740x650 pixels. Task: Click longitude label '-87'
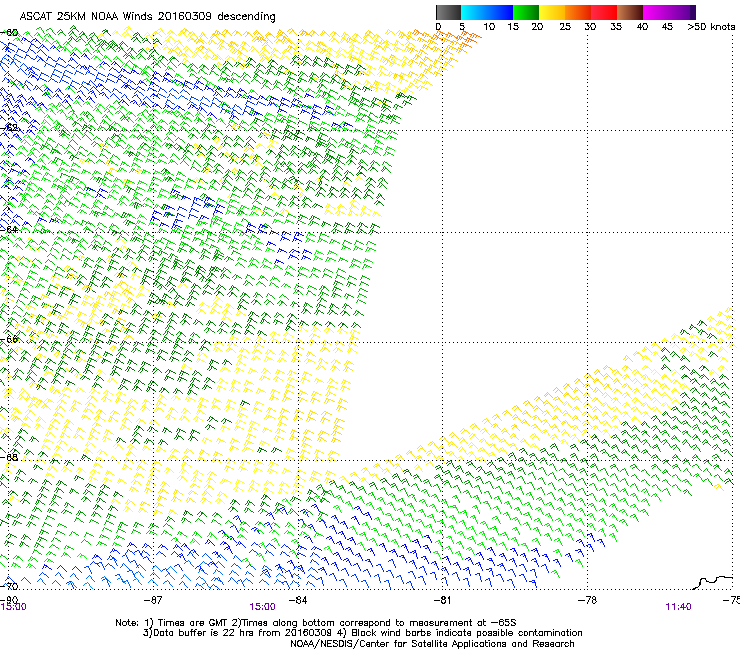click(x=153, y=599)
